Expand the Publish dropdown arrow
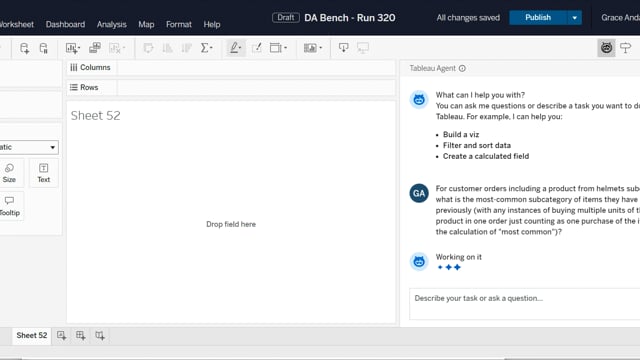This screenshot has width=640, height=360. click(x=574, y=18)
